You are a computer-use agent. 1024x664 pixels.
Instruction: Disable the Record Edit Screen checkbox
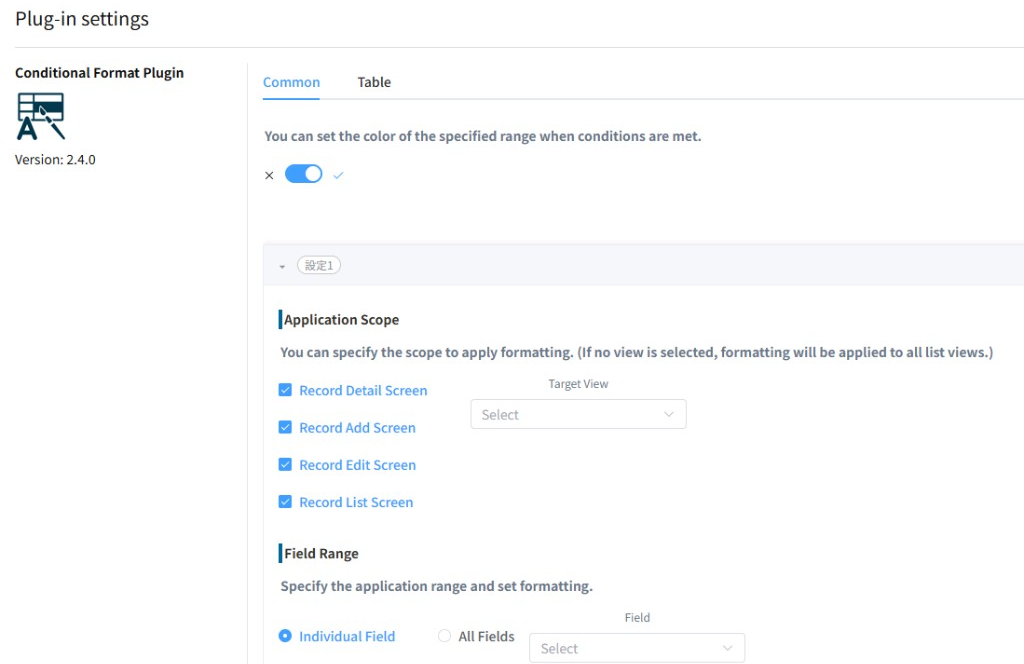tap(285, 465)
